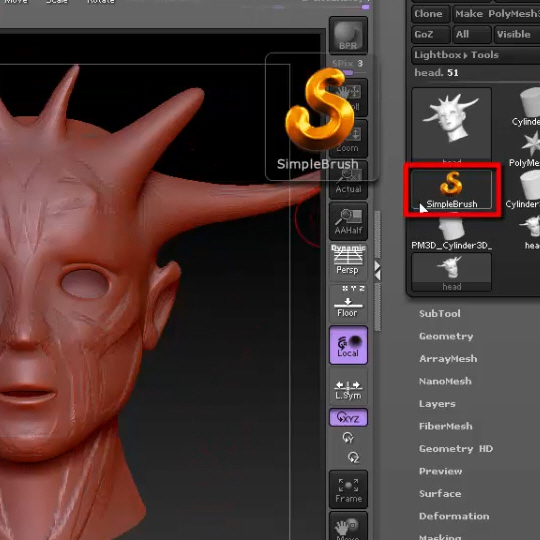Image resolution: width=540 pixels, height=540 pixels.
Task: Toggle Persp perspective mode
Action: pos(348,263)
